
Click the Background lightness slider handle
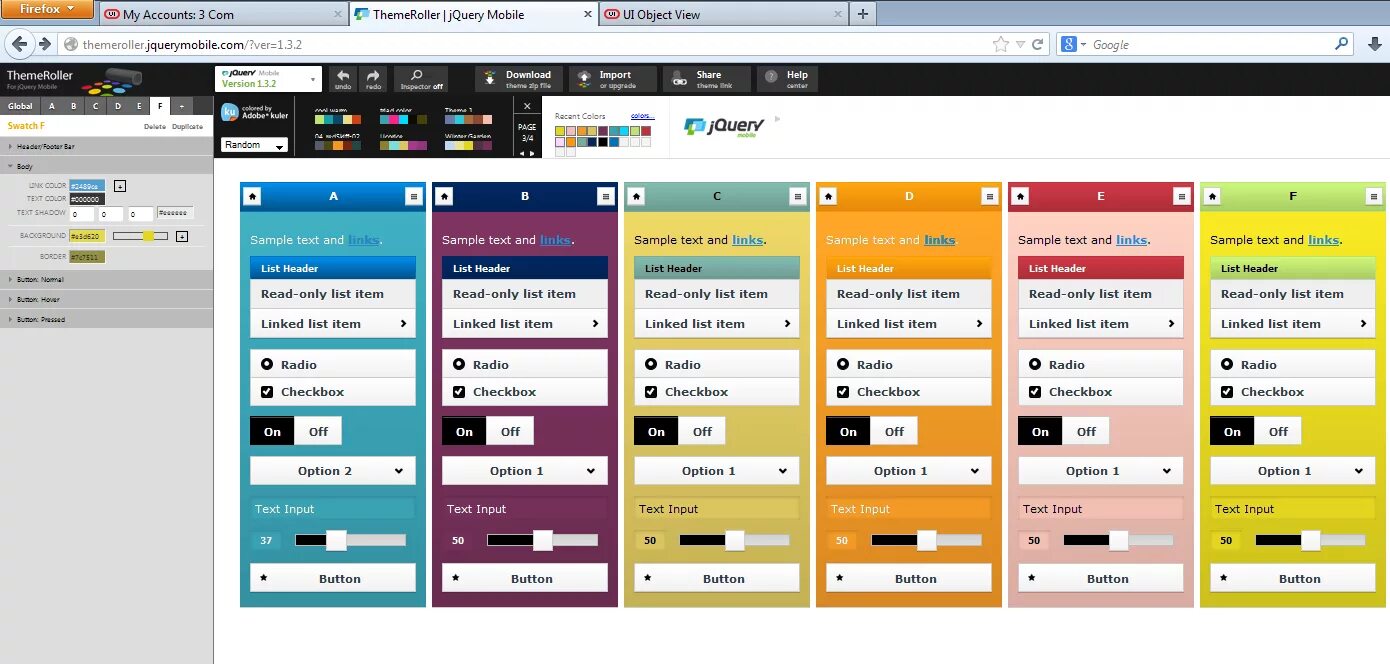pos(149,236)
